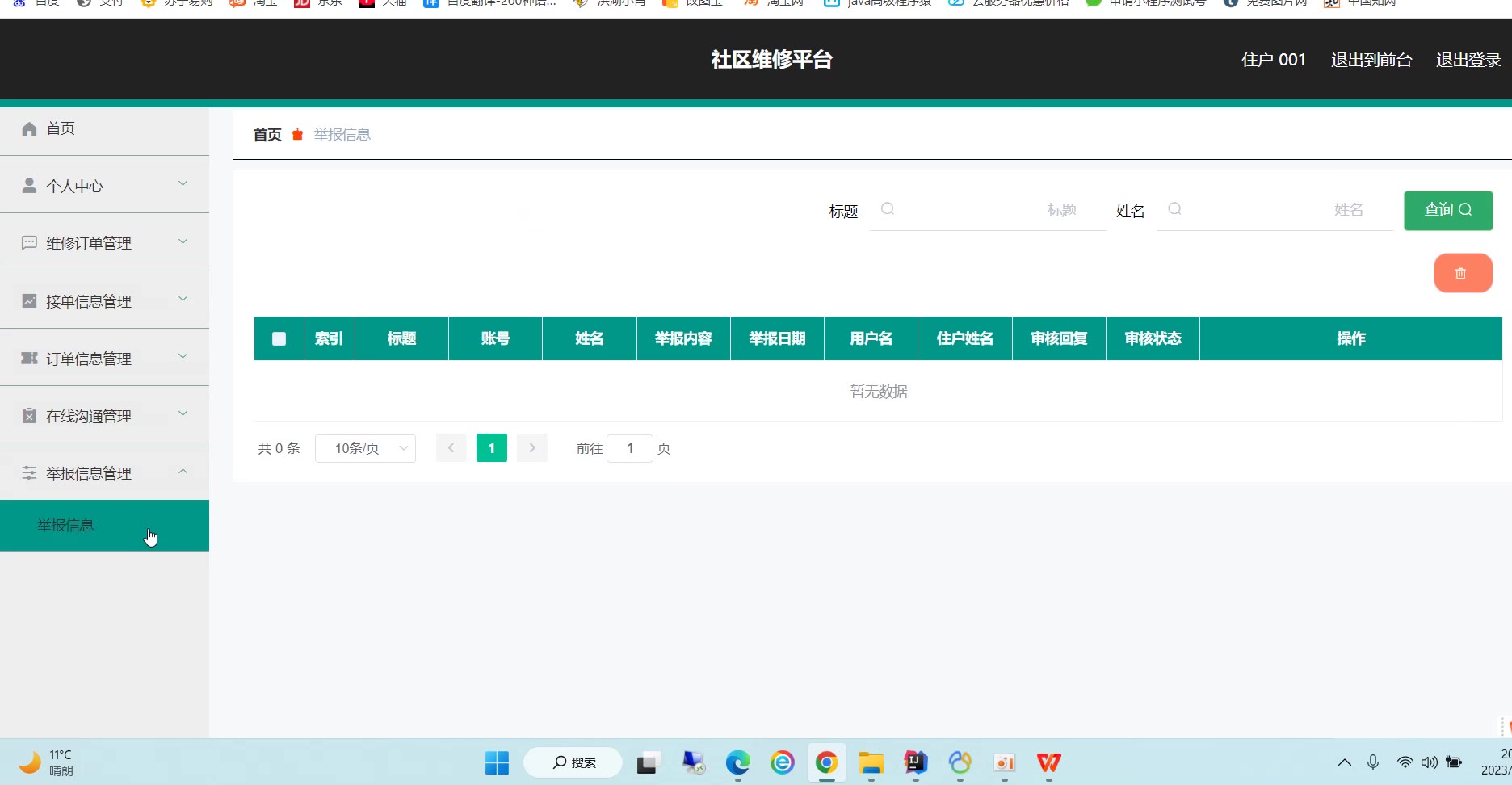Click the green 查询 search button

click(1448, 211)
